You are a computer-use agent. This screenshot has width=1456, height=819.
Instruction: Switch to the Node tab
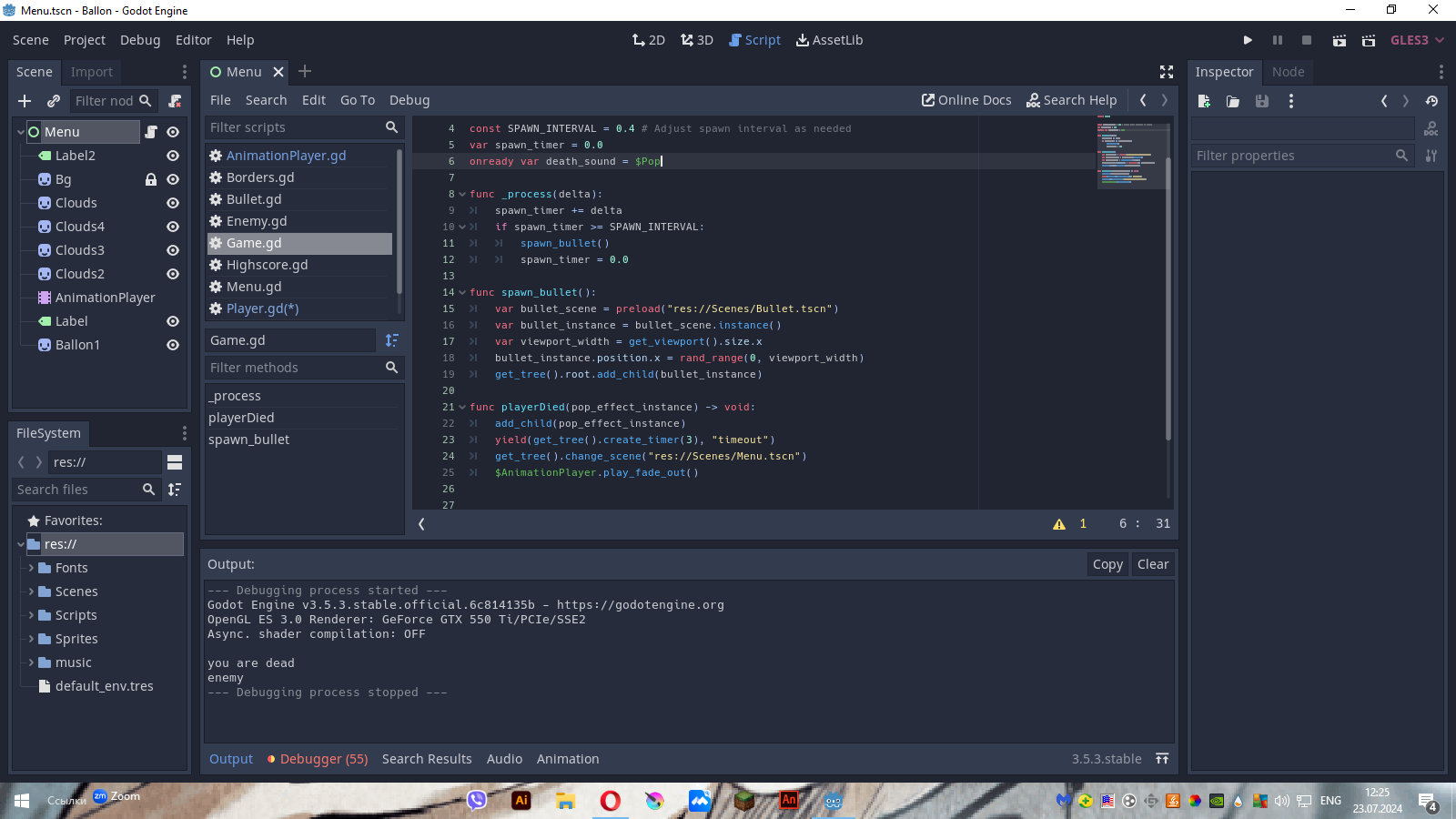point(1287,72)
